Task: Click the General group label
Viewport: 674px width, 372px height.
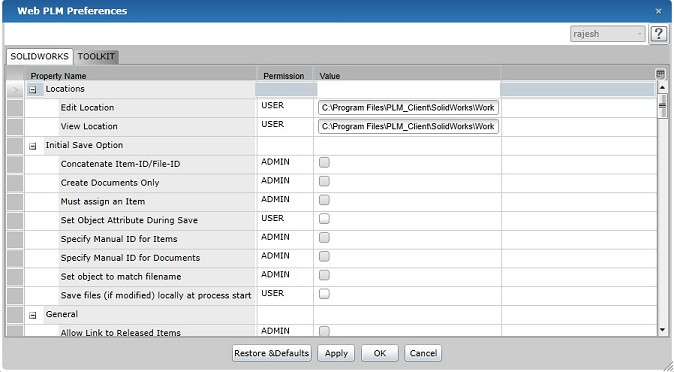Action: 62,314
